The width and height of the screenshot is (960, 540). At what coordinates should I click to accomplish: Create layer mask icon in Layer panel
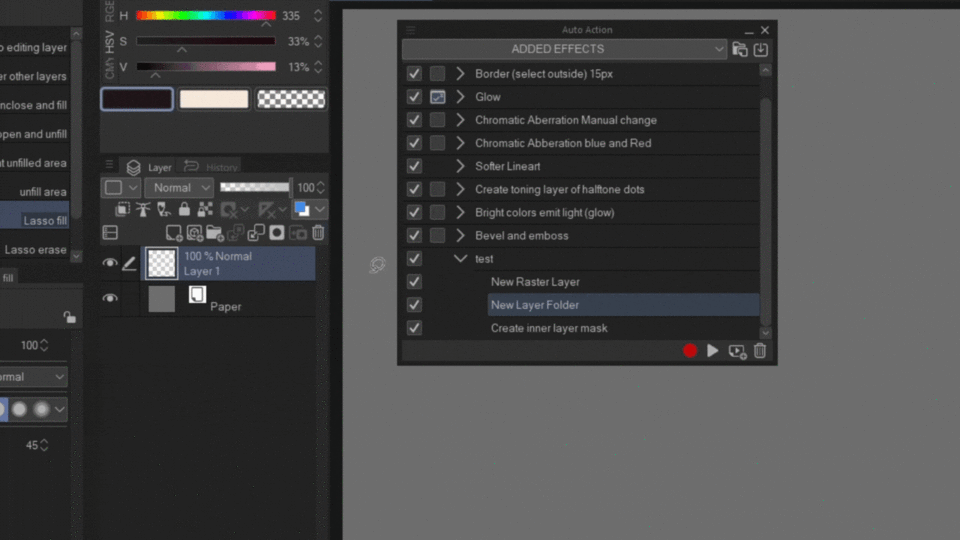click(x=277, y=233)
